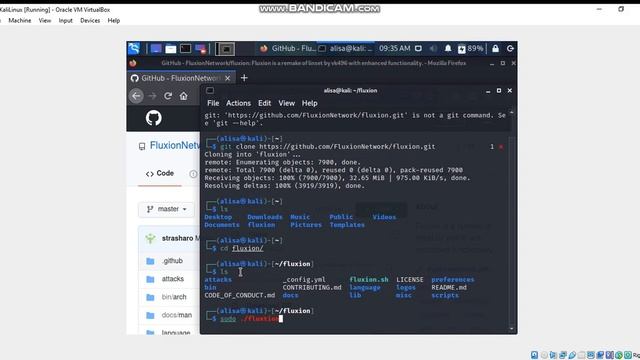Open the FluxionNetwork repository owner link
The width and height of the screenshot is (640, 360).
click(x=175, y=145)
